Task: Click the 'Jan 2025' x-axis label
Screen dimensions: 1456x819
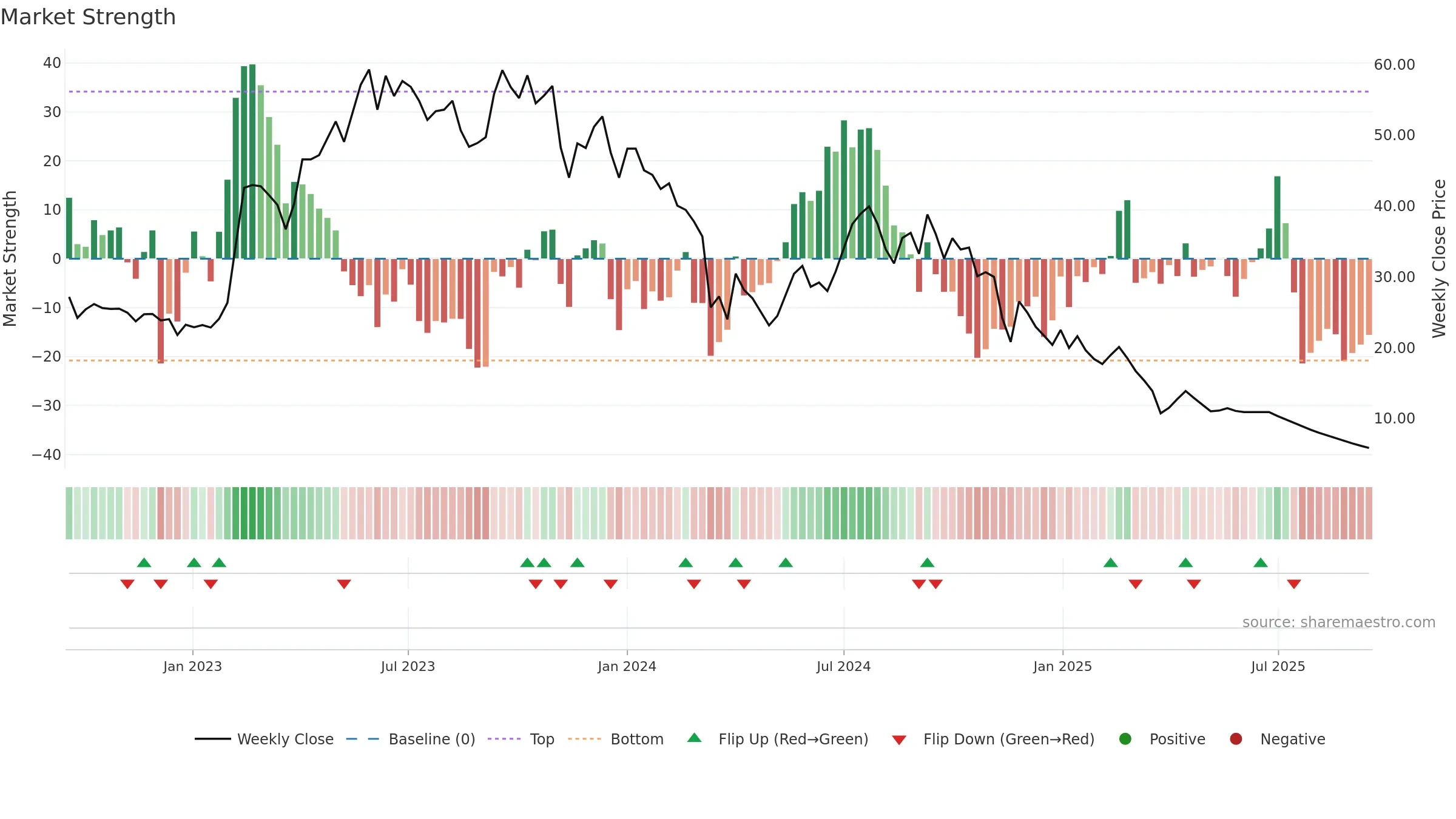Action: [x=1062, y=666]
